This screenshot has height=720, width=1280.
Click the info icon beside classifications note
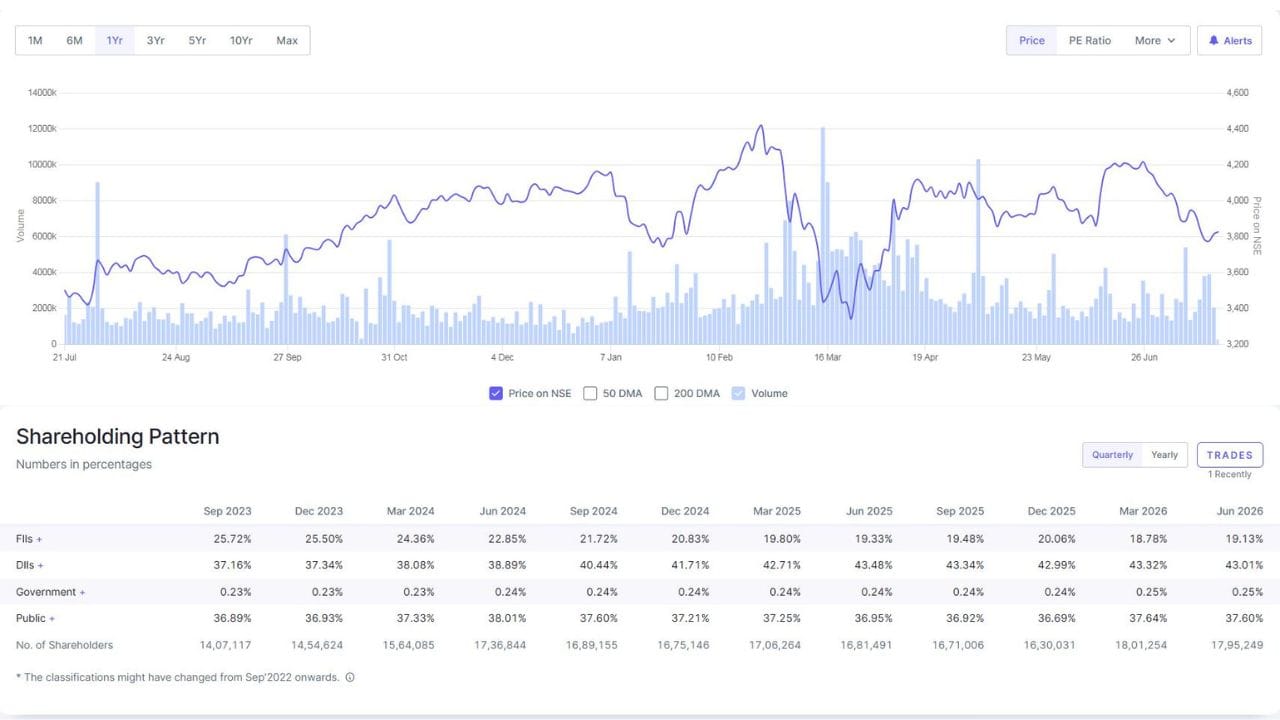pos(350,677)
